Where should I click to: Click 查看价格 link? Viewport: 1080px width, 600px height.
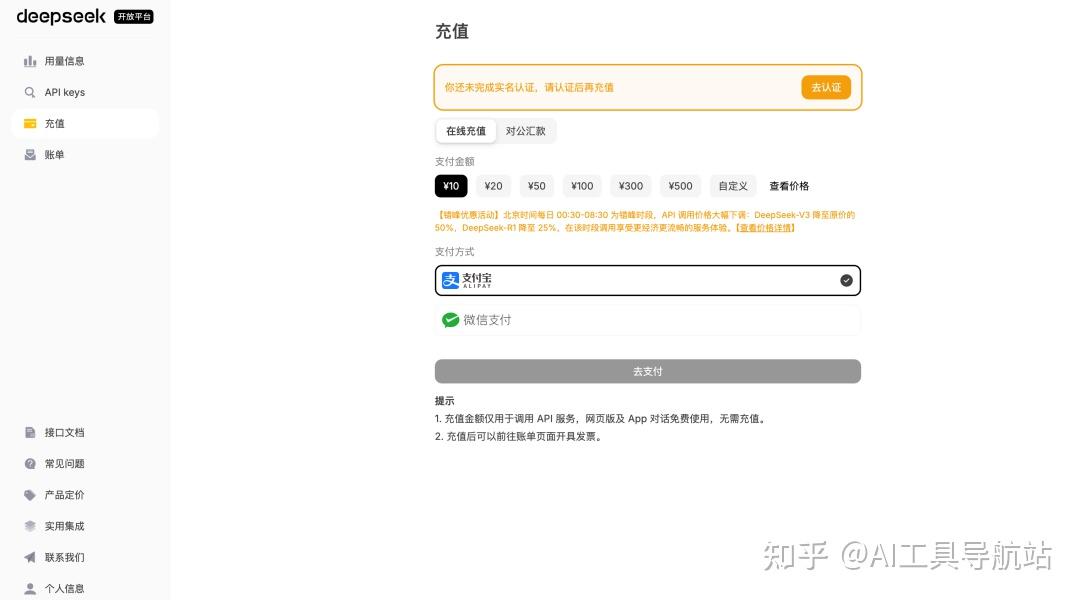pyautogui.click(x=789, y=186)
